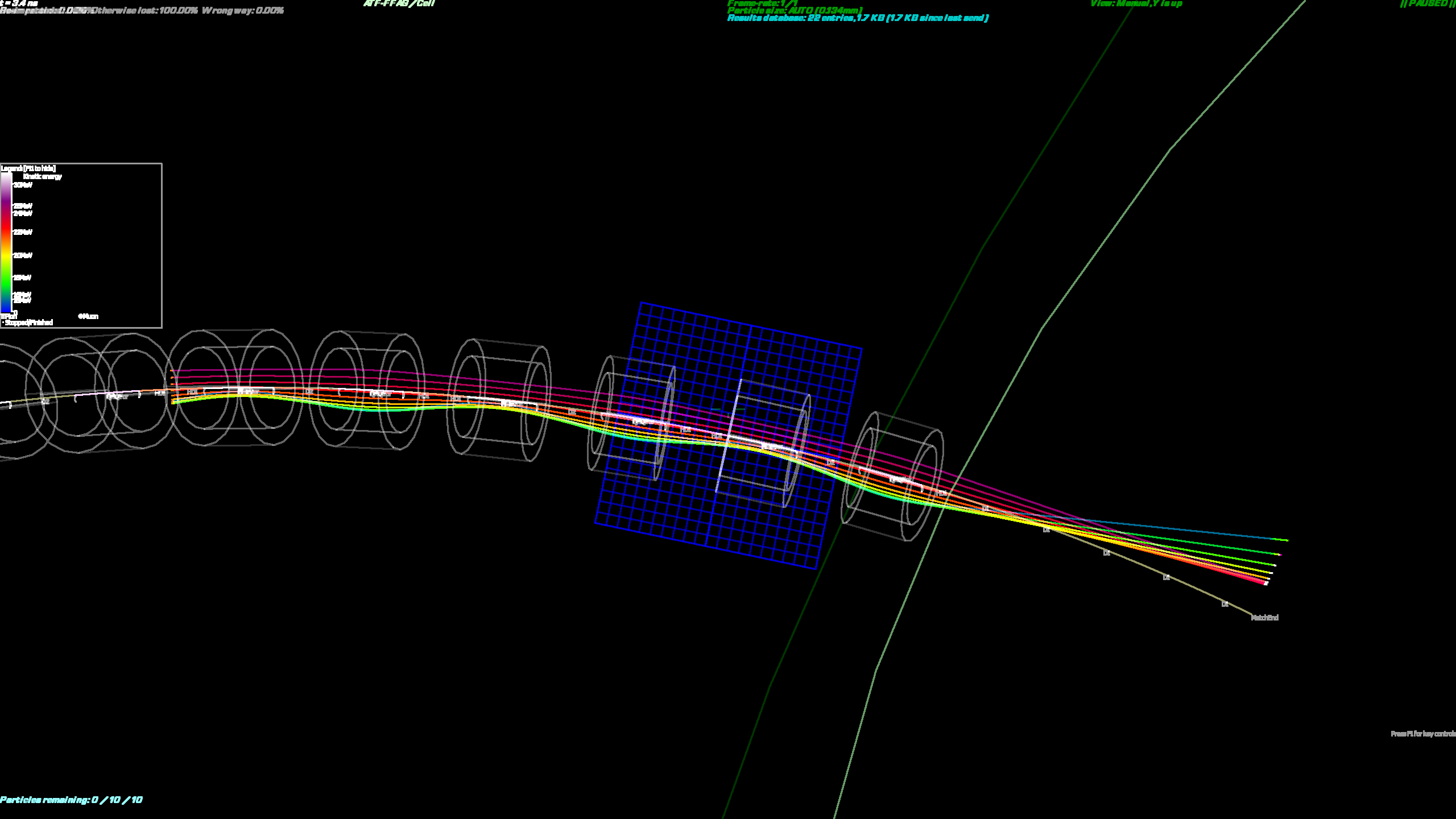Click the PAUSED indicator at top right
The image size is (1456, 819).
pos(1427,3)
